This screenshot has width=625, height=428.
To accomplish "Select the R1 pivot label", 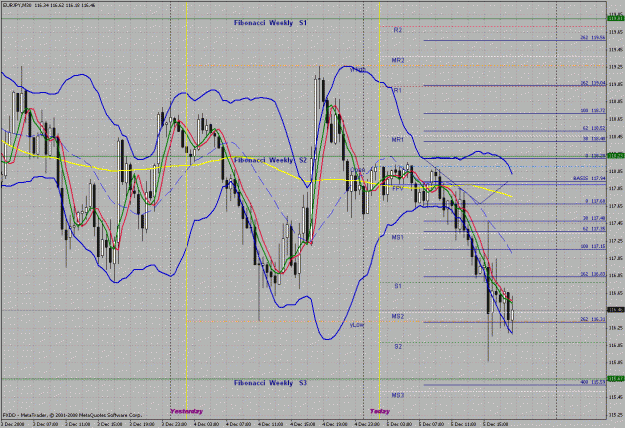I will pyautogui.click(x=397, y=90).
